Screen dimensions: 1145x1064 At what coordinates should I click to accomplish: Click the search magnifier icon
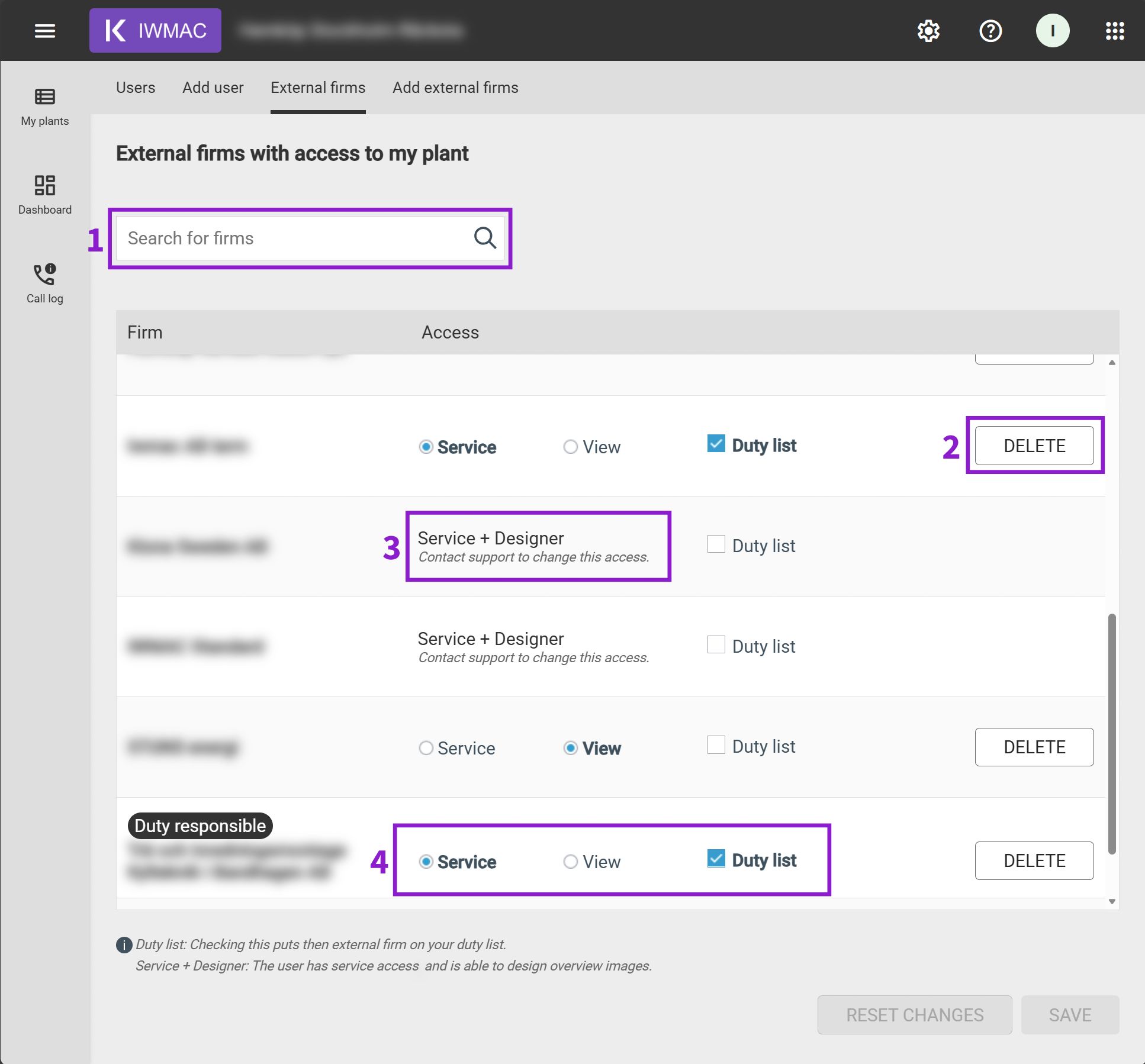485,238
